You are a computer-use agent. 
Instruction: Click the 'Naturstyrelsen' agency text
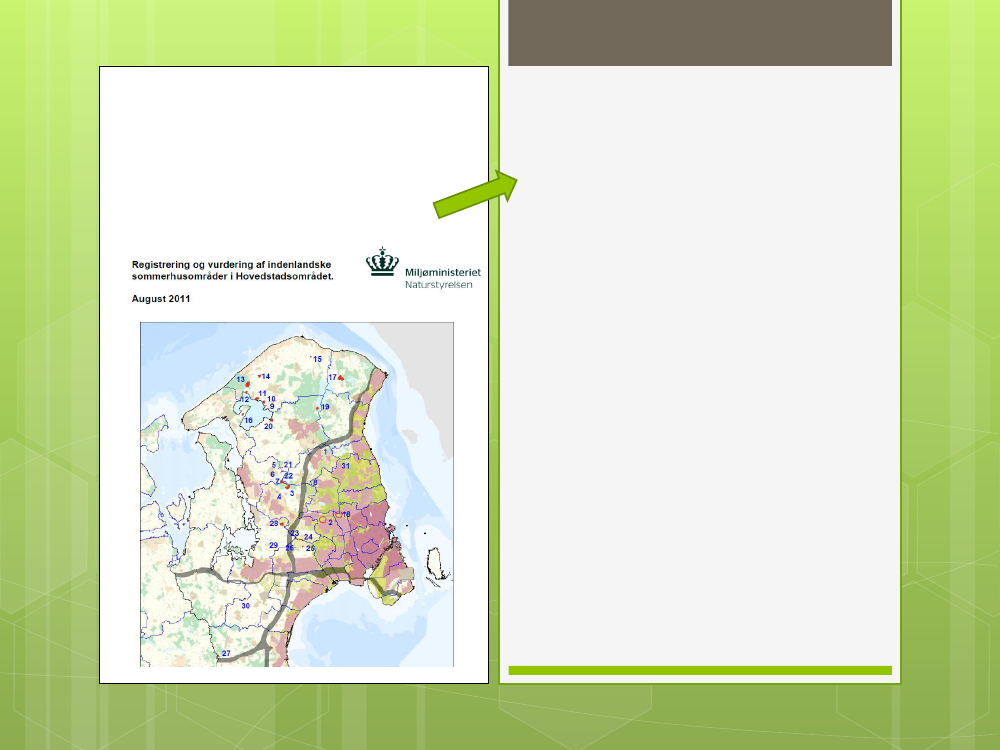439,284
